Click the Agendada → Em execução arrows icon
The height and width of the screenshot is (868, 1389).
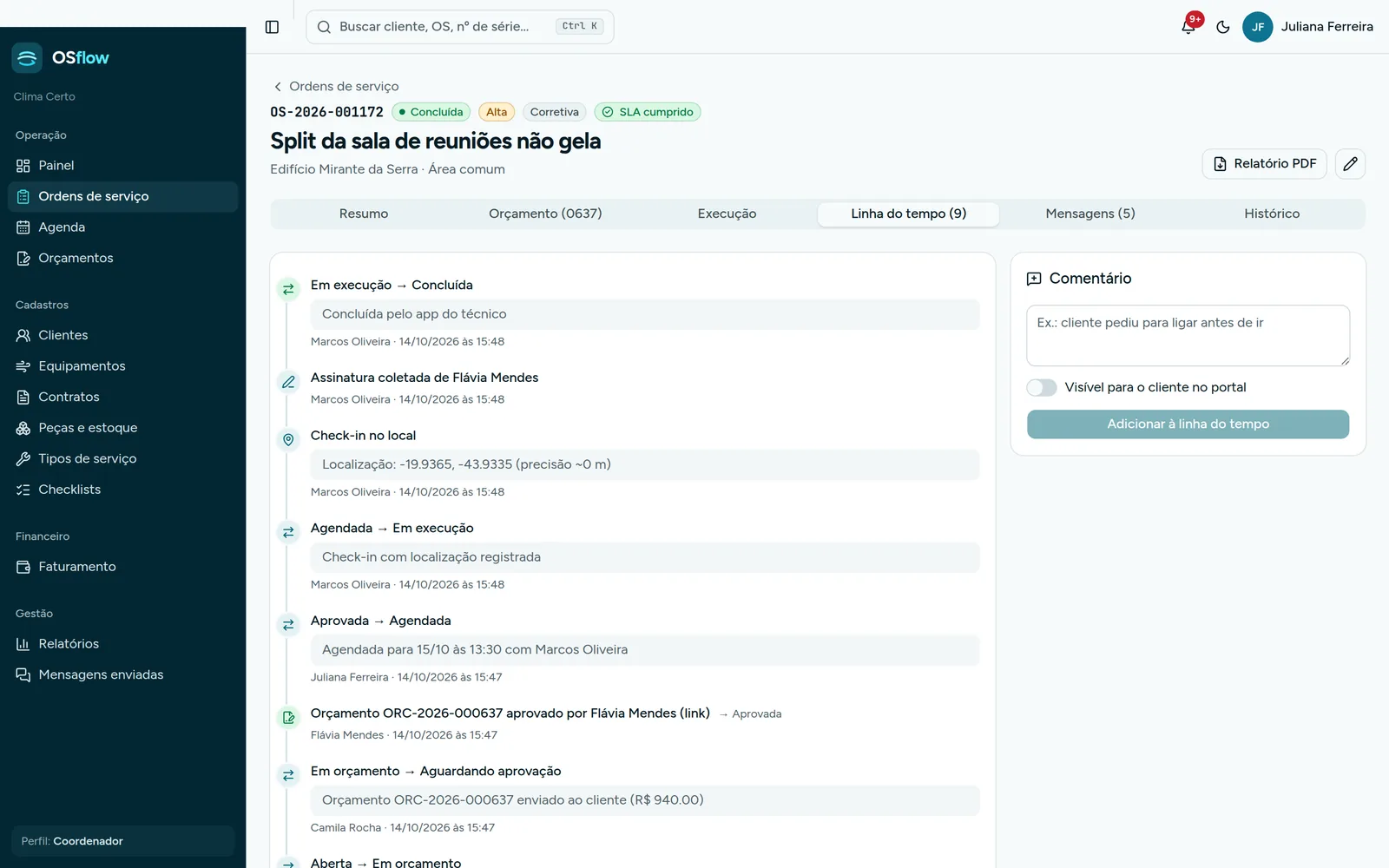click(288, 532)
